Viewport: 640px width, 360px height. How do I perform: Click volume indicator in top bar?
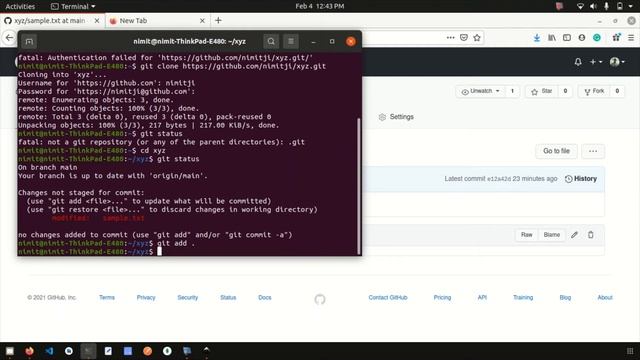[593, 6]
